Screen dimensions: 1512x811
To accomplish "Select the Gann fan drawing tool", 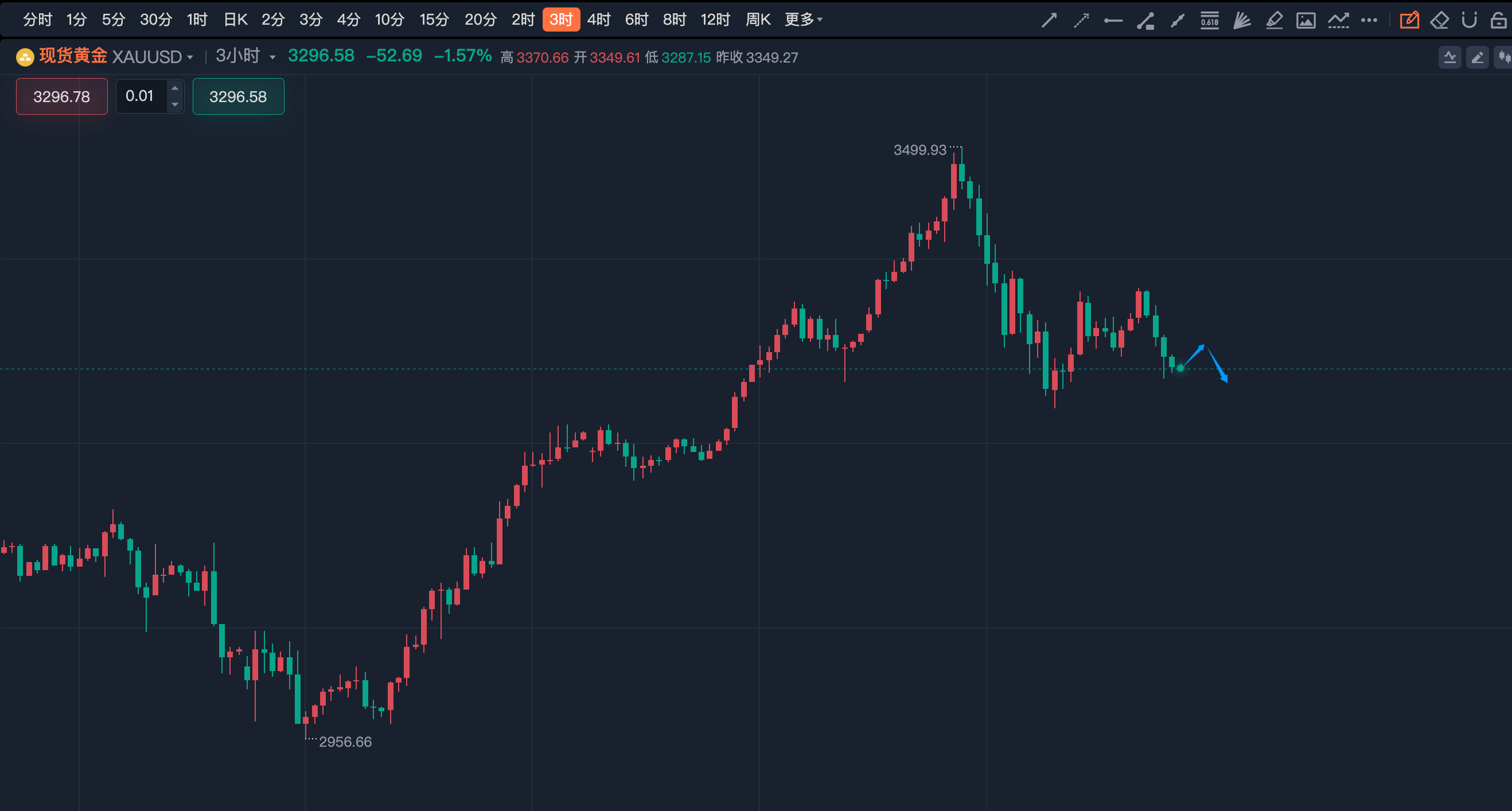I will coord(1242,21).
